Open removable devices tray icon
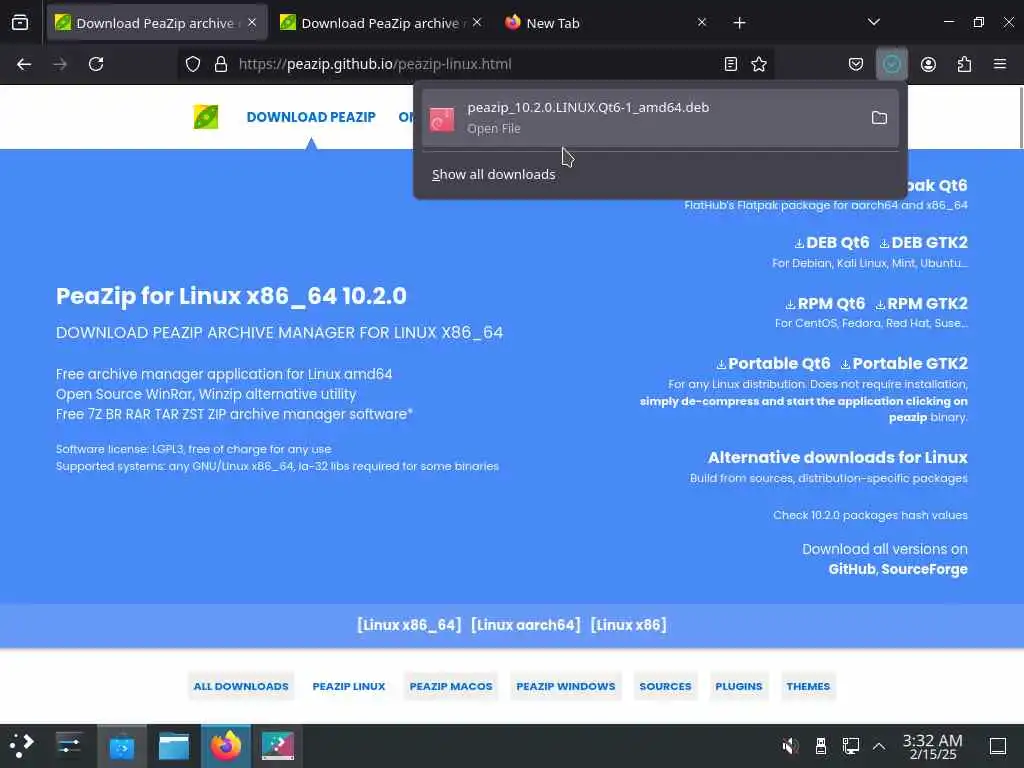 821,746
